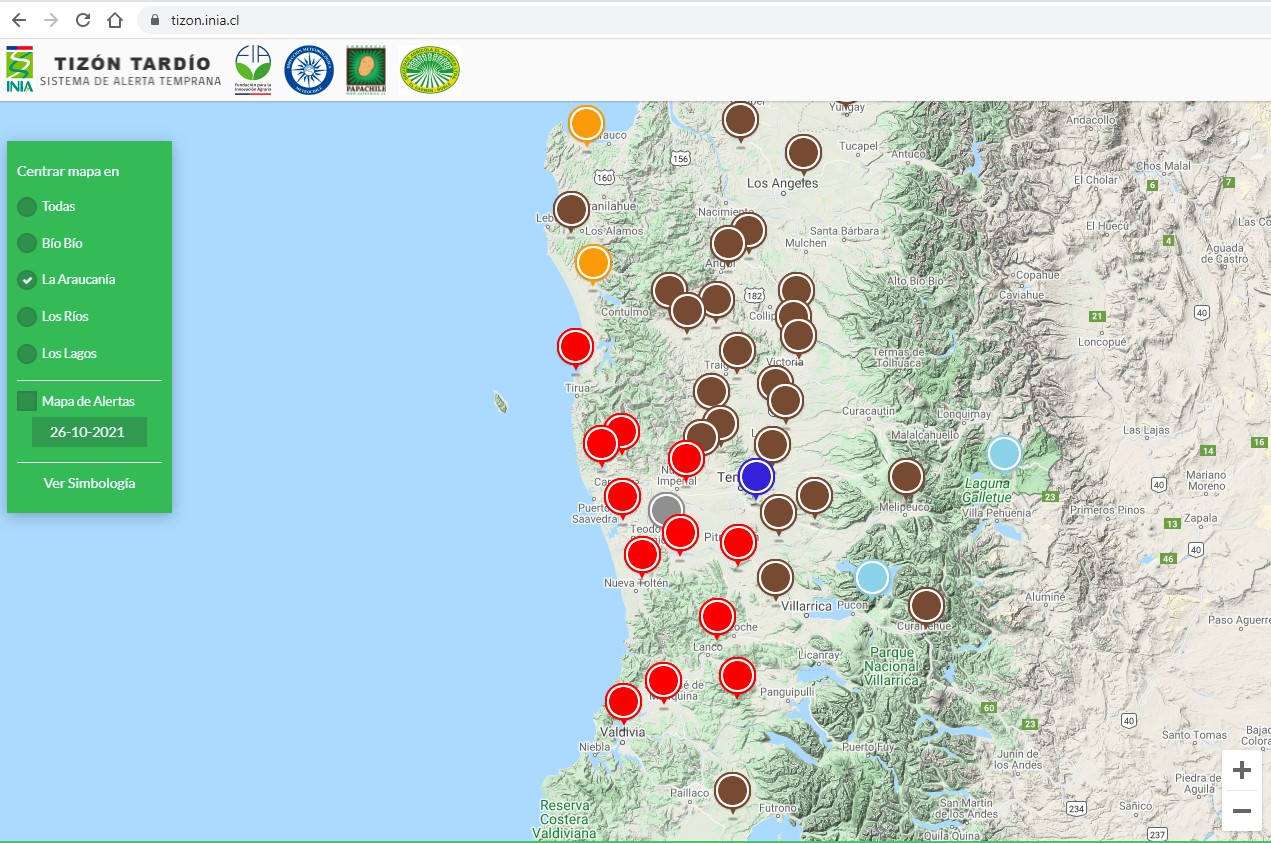Click the Parque Nacional Villarrica map label
This screenshot has width=1271, height=843.
coord(891,665)
